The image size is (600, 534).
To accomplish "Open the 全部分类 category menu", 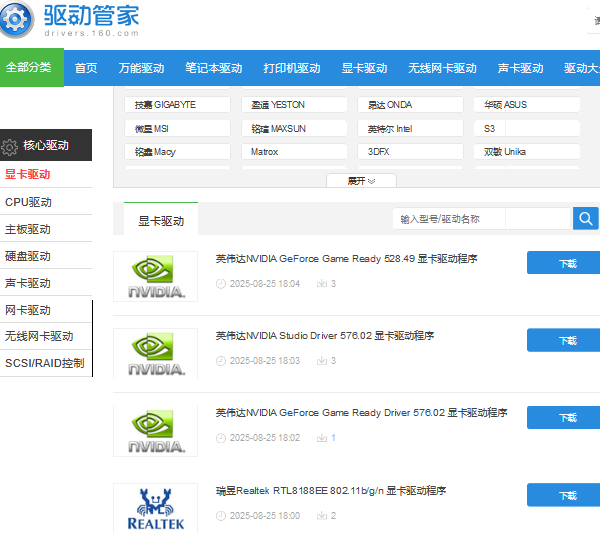I will tap(28, 68).
